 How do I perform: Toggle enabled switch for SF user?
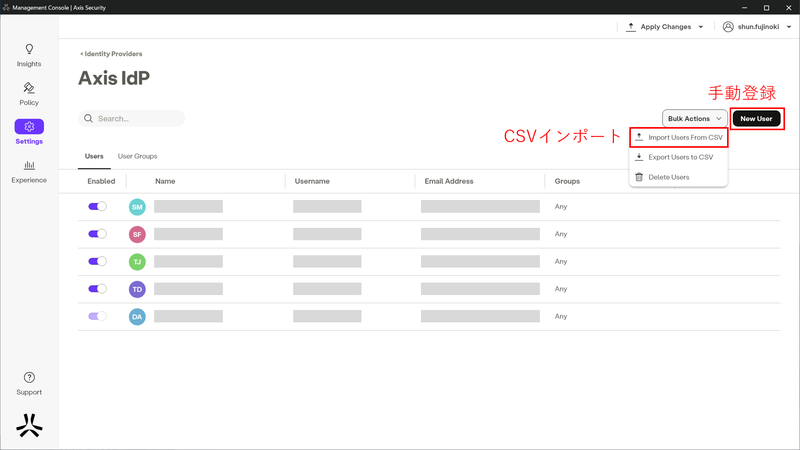(97, 234)
